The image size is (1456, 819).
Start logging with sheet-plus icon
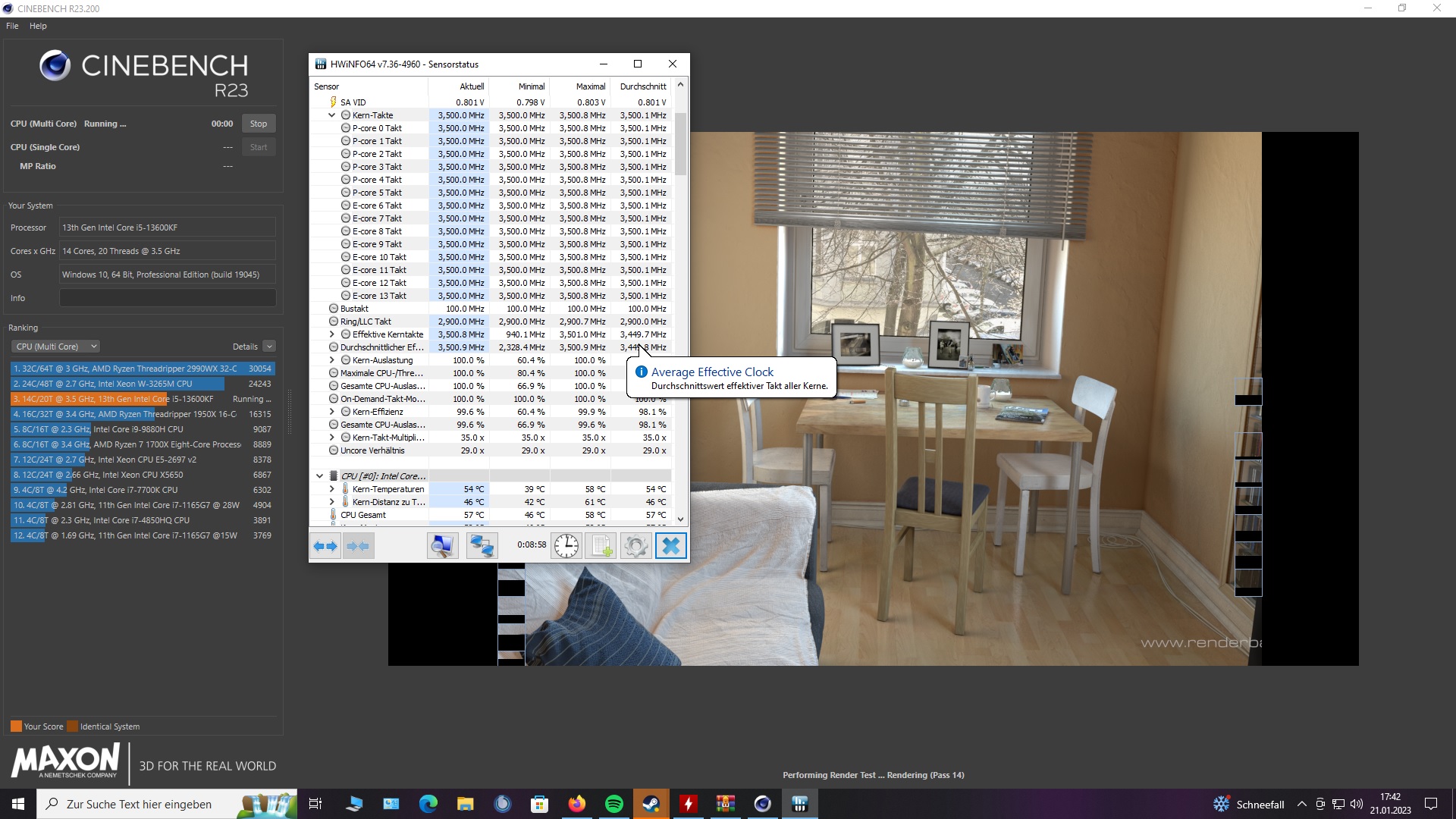pos(601,546)
